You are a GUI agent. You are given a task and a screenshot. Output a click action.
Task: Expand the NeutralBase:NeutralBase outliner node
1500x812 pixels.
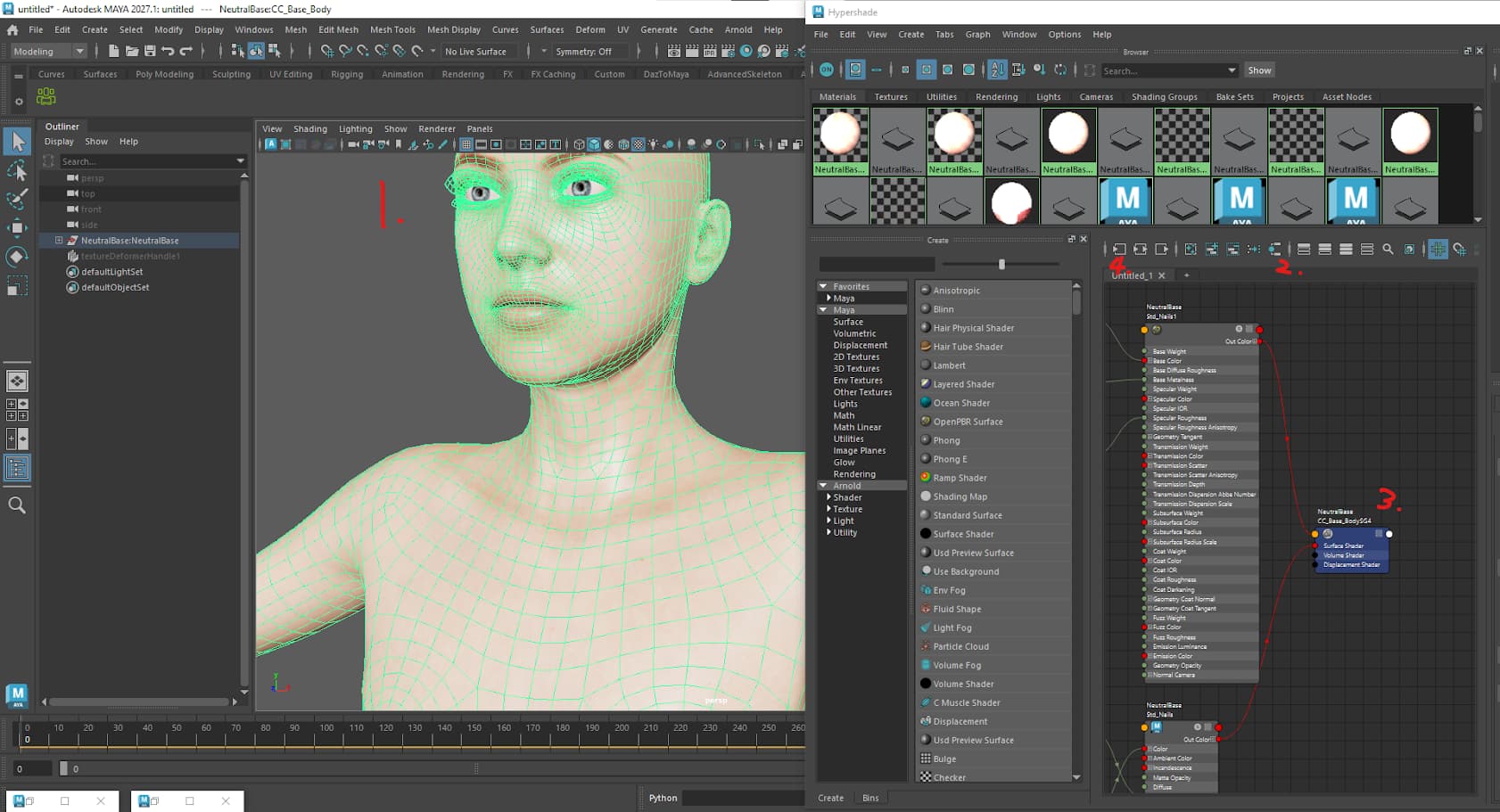[x=59, y=241]
